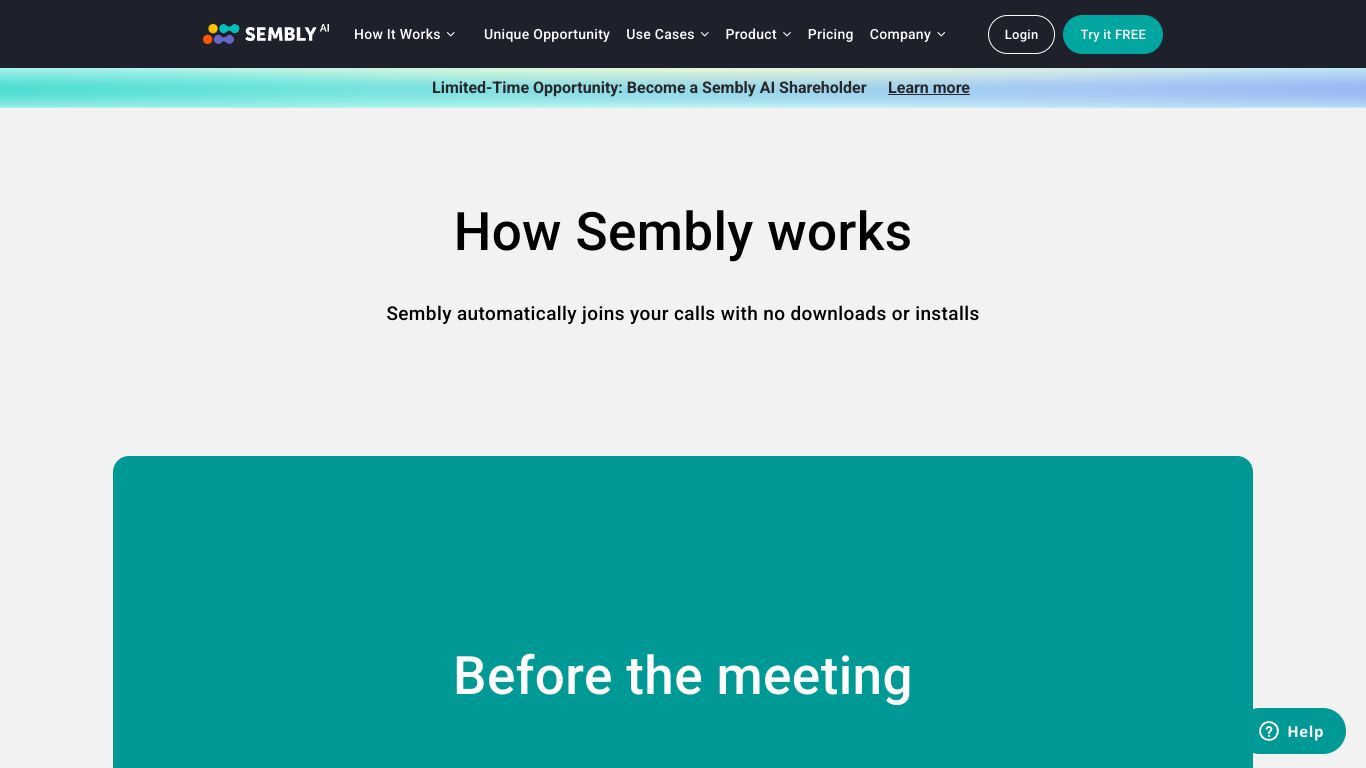Click the Login button
The image size is (1366, 768).
pos(1021,34)
